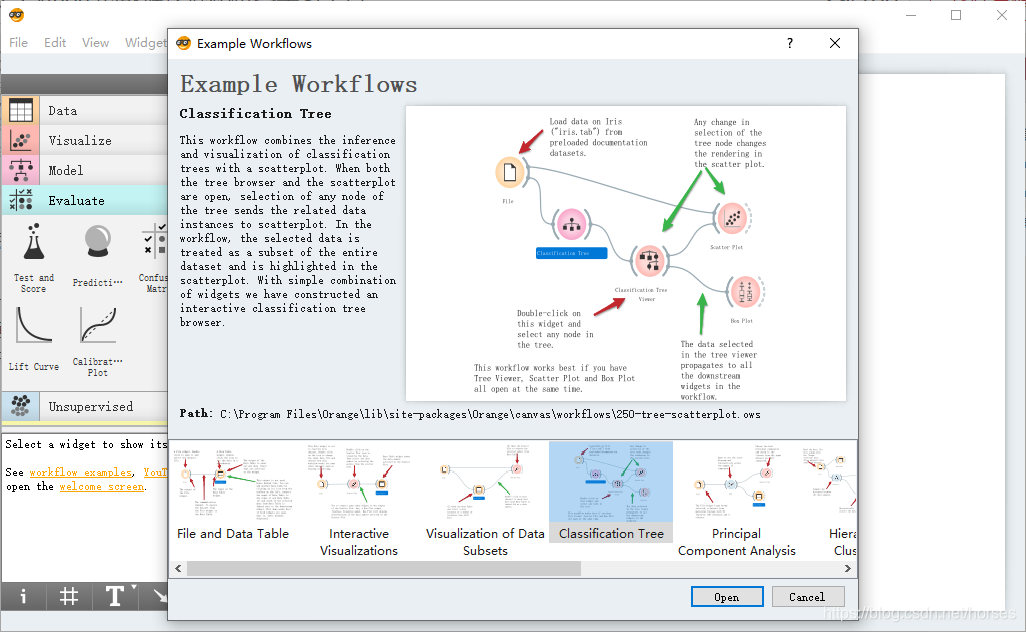Select the Classification Tree workflow thumbnail

tap(611, 492)
